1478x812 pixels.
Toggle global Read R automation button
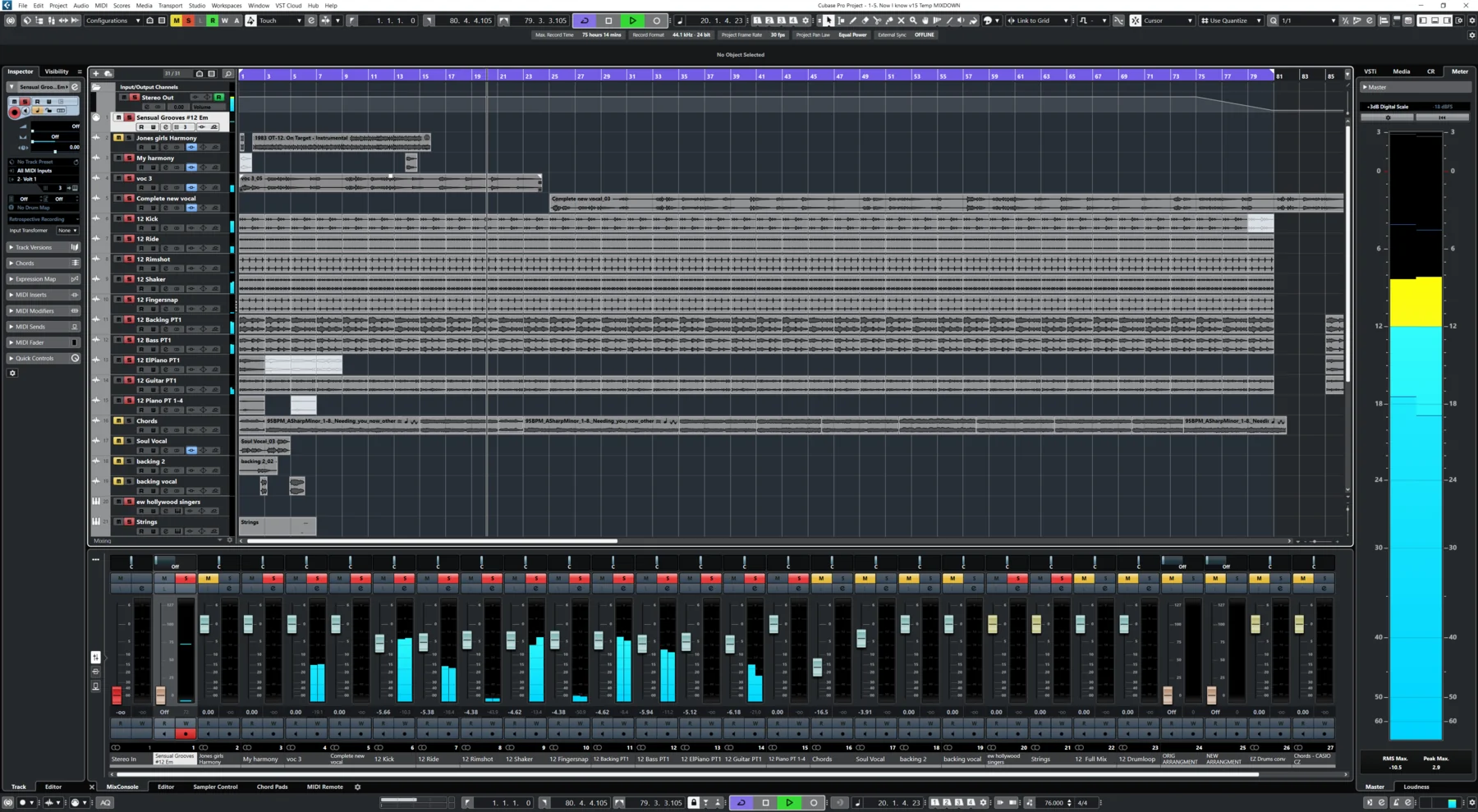click(x=213, y=21)
